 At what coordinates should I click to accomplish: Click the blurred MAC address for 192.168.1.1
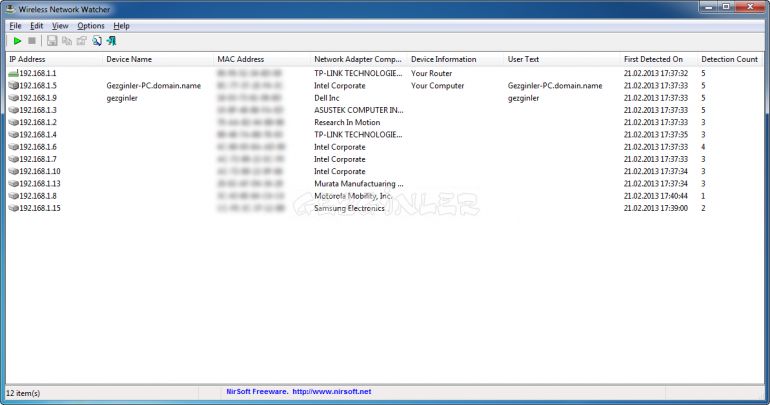pyautogui.click(x=250, y=73)
